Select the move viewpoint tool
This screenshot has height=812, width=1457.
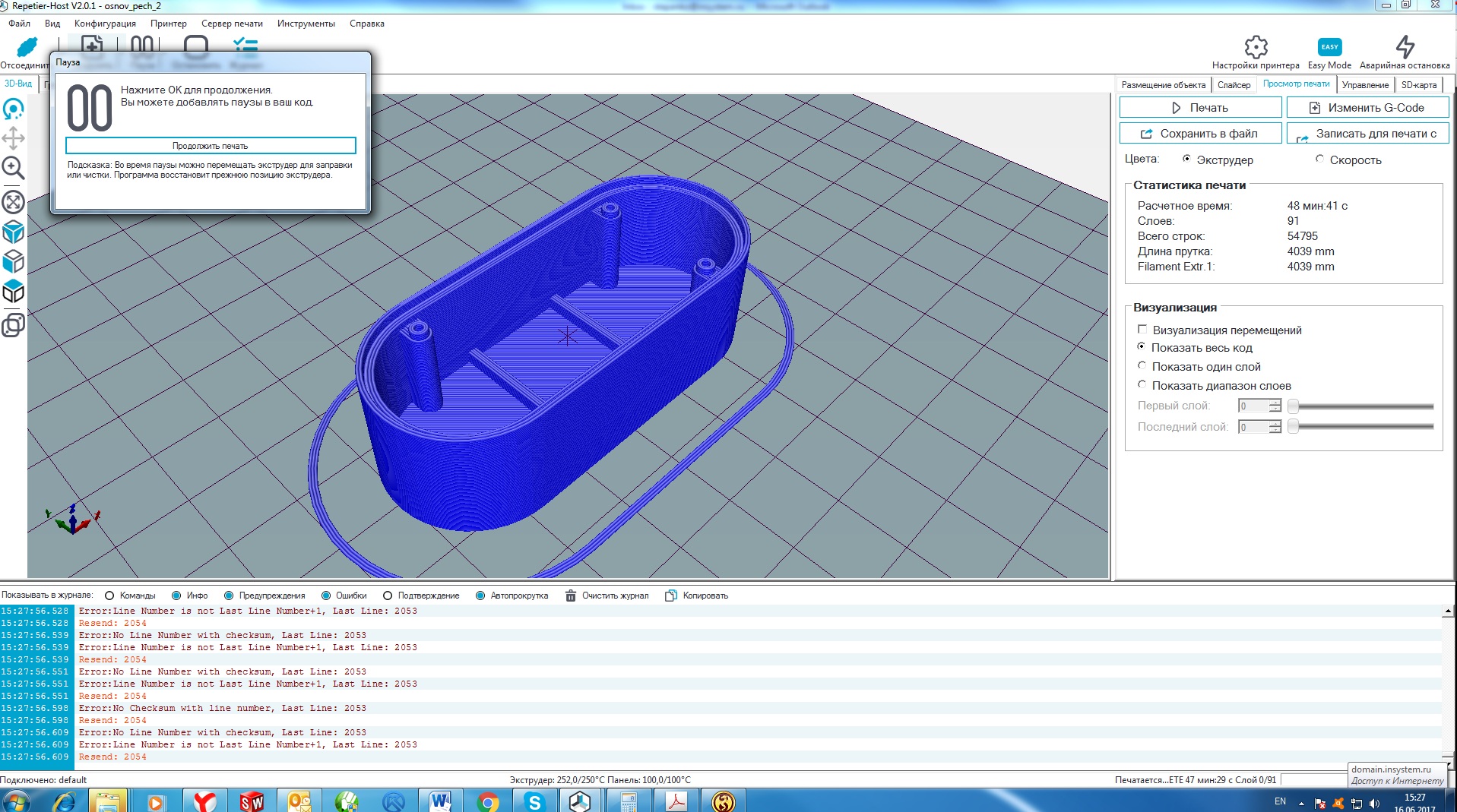[x=14, y=138]
